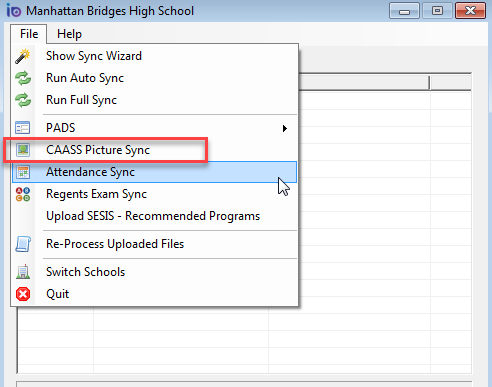Click the Attendance Sync calendar icon
The image size is (492, 387).
pyautogui.click(x=23, y=172)
